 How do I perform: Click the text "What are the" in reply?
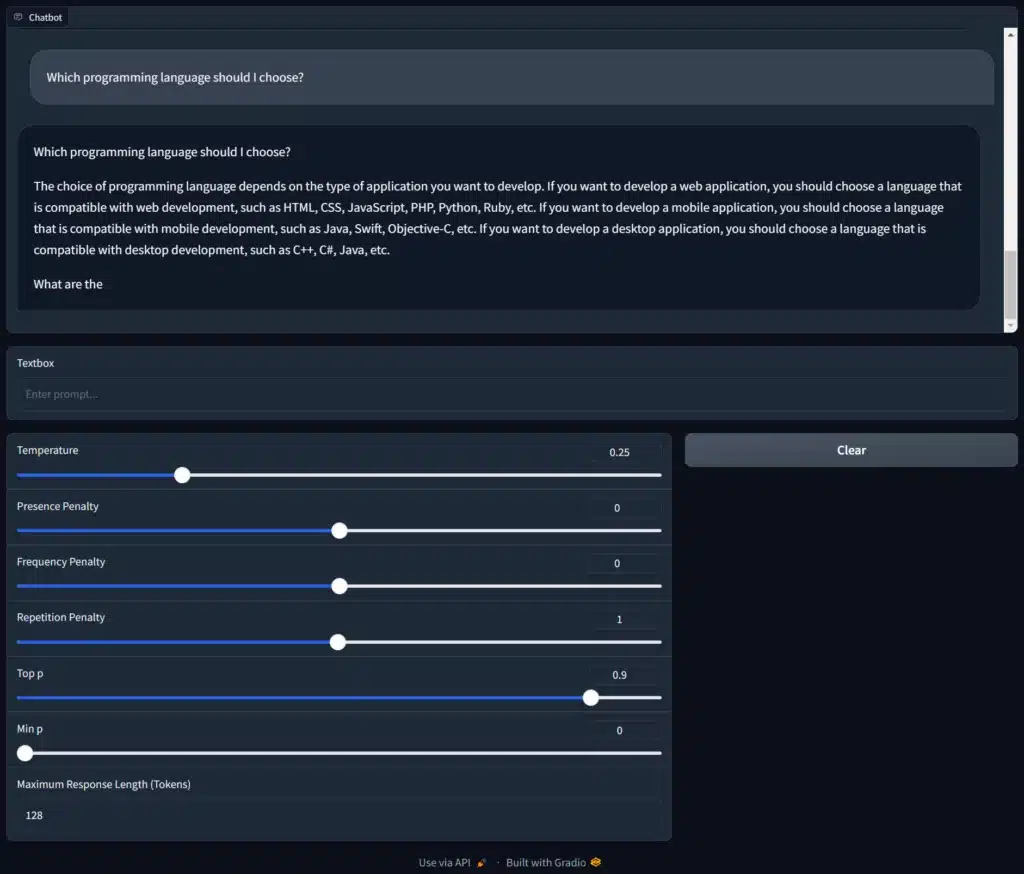coord(68,284)
